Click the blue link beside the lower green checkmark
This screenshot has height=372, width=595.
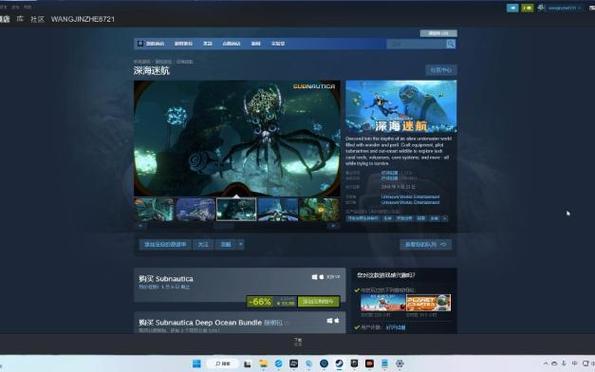pyautogui.click(x=395, y=327)
